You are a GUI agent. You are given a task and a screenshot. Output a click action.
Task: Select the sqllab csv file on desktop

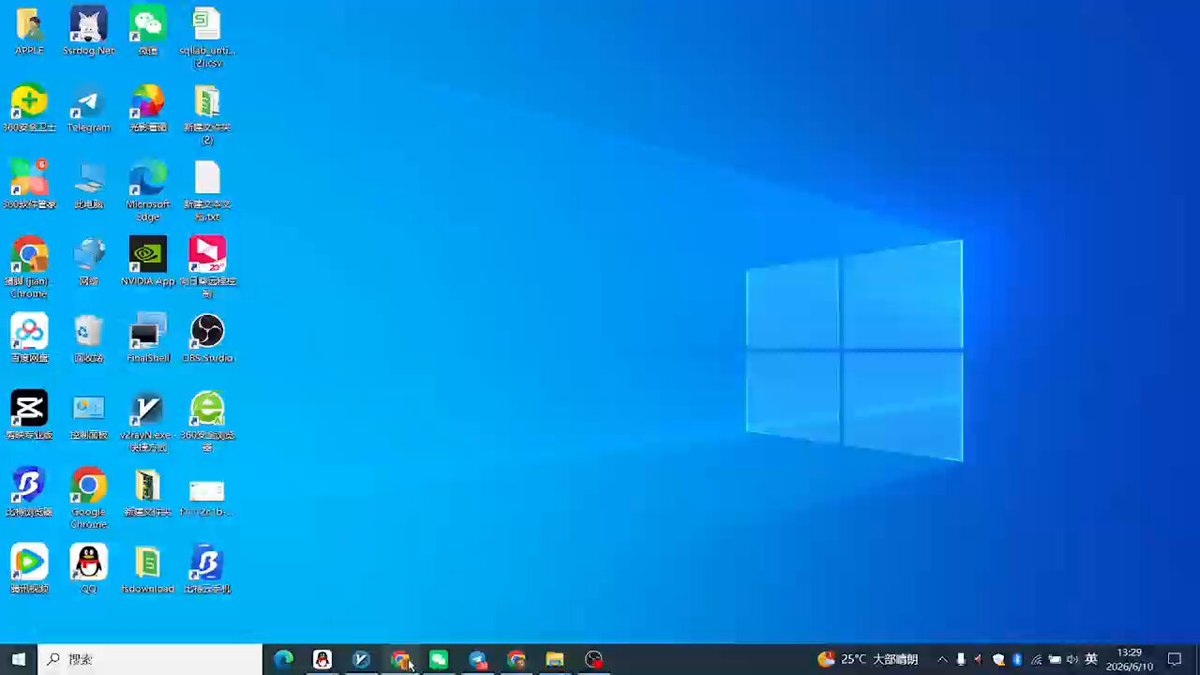[x=207, y=37]
